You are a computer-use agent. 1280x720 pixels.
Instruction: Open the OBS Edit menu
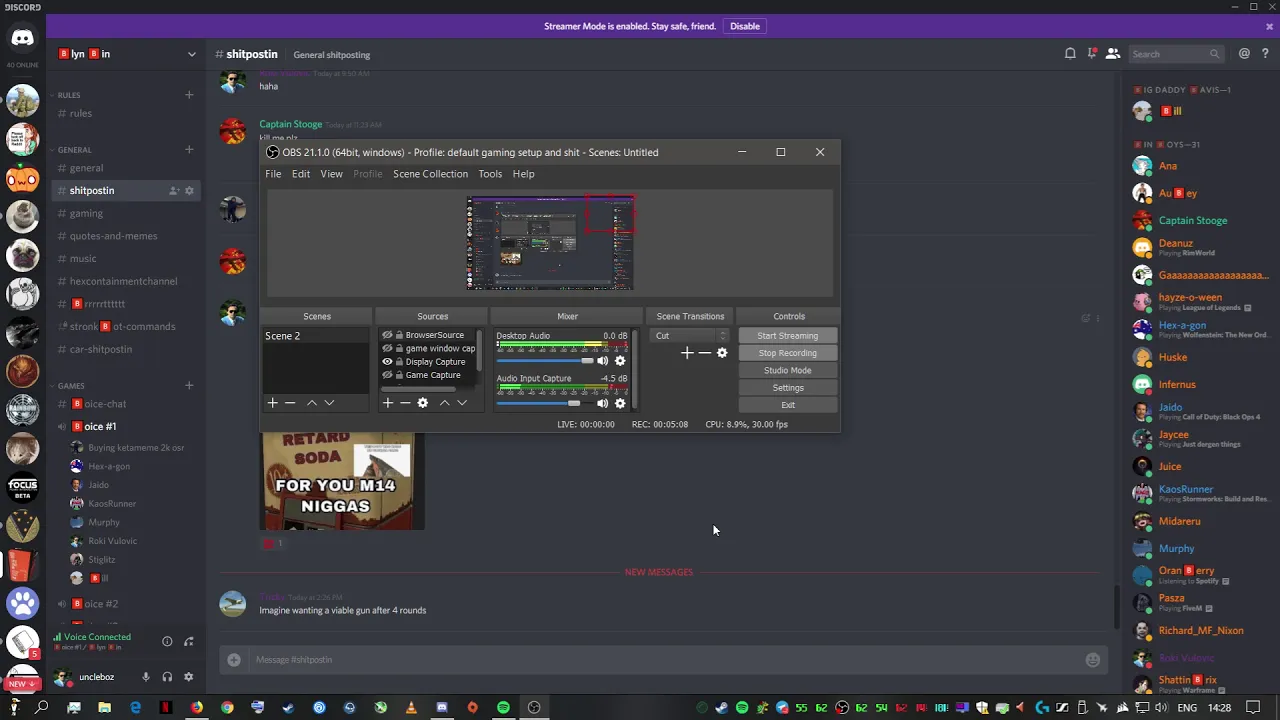pos(301,174)
